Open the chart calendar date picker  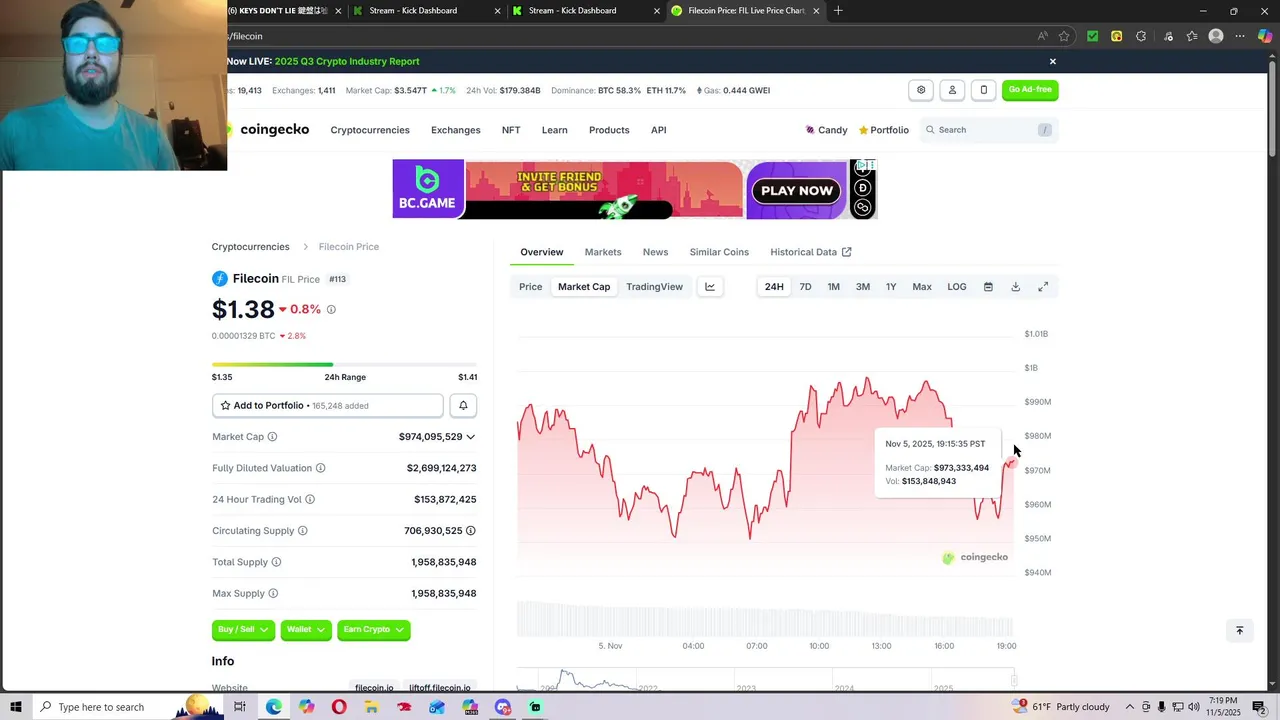(x=988, y=287)
